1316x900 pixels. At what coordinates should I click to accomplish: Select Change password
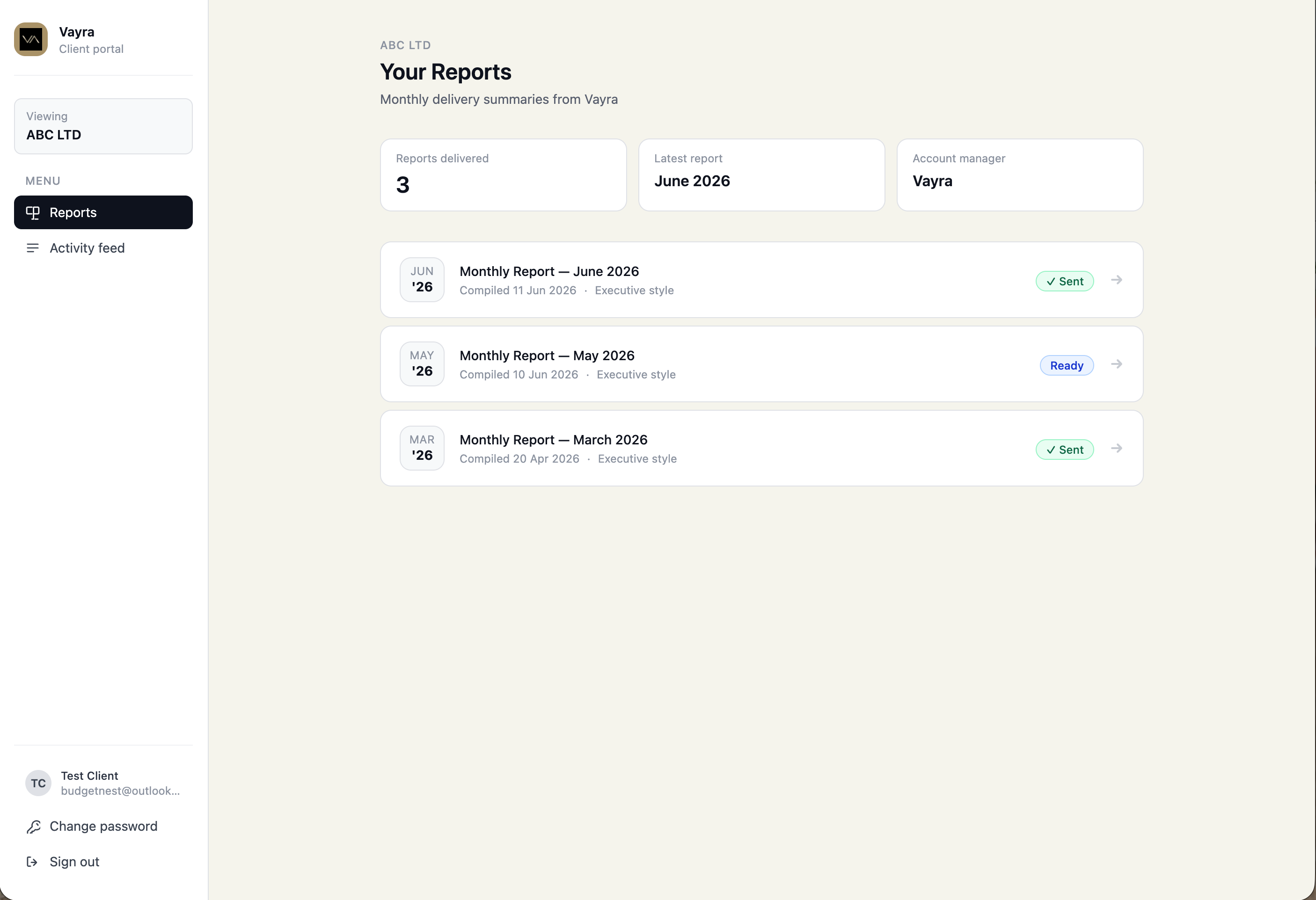(103, 827)
